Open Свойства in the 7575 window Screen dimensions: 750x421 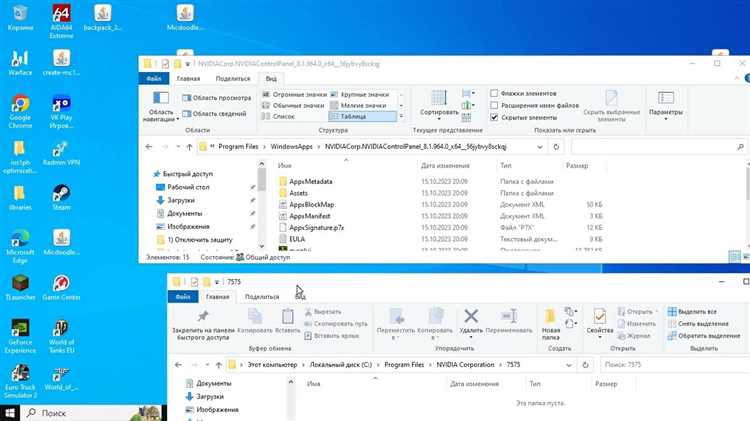(x=600, y=322)
